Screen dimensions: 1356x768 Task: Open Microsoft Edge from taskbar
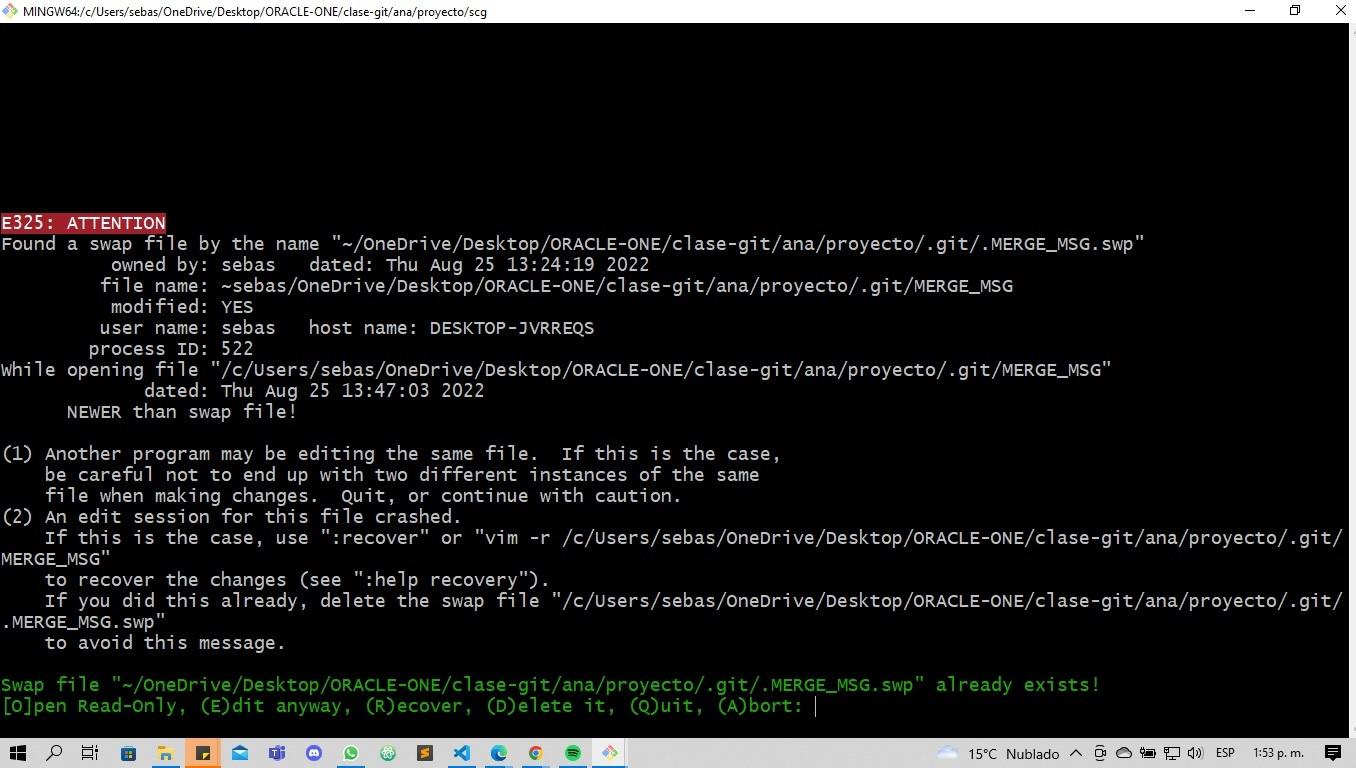click(x=499, y=753)
